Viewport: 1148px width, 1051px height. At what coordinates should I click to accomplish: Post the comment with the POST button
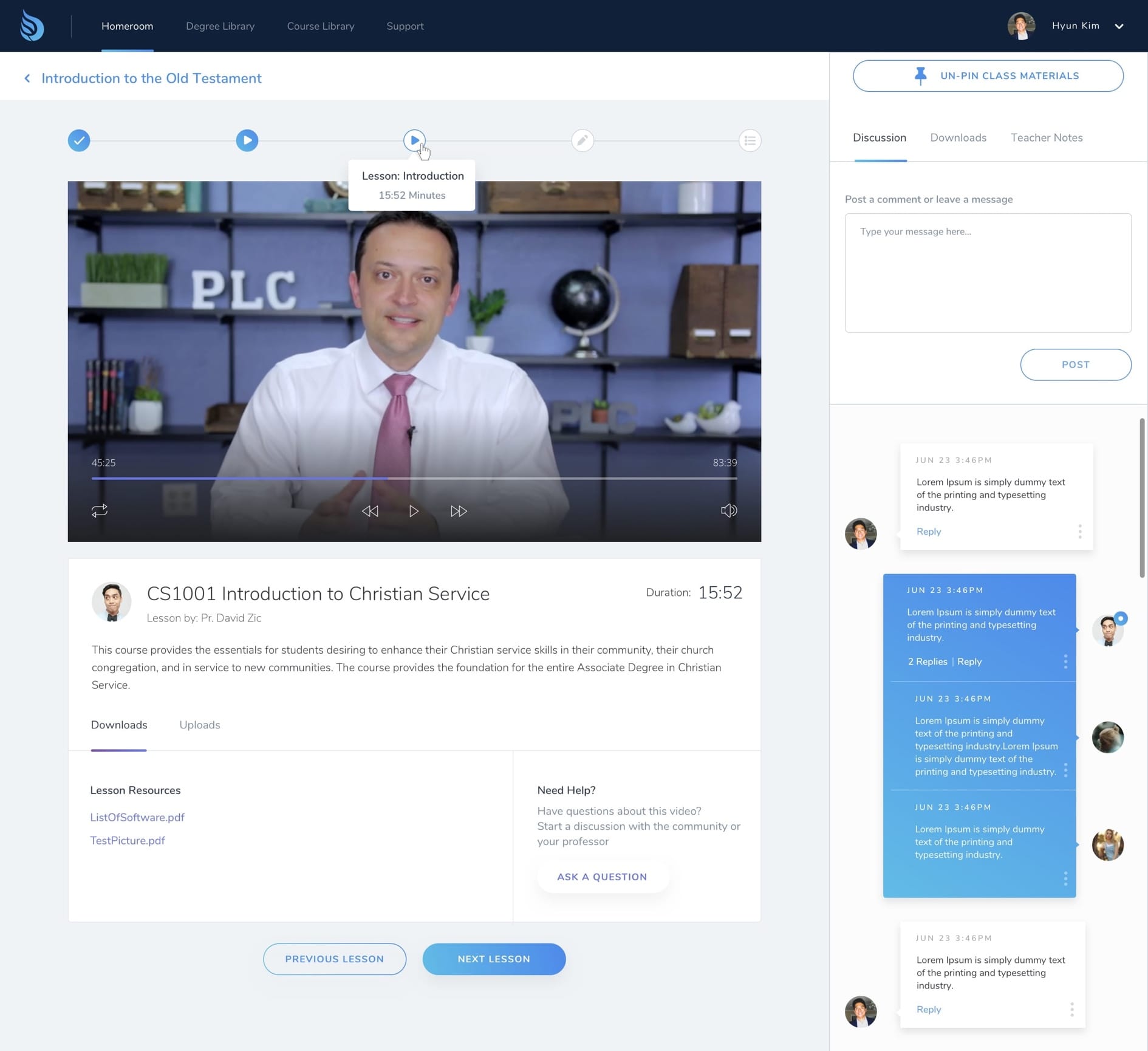(1075, 365)
